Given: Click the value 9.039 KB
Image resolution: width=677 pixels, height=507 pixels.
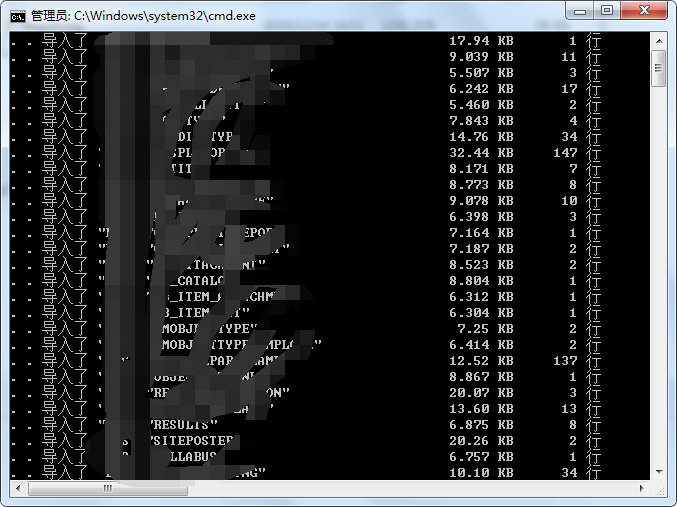Looking at the screenshot, I should coord(481,57).
